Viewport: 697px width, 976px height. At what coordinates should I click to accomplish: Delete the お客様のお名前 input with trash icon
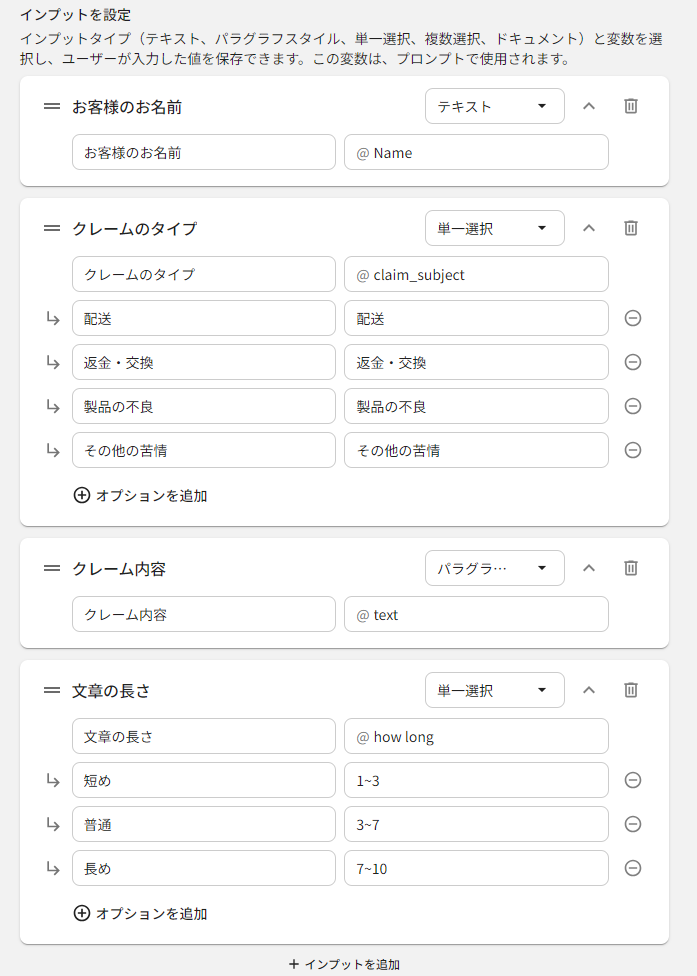[x=631, y=106]
